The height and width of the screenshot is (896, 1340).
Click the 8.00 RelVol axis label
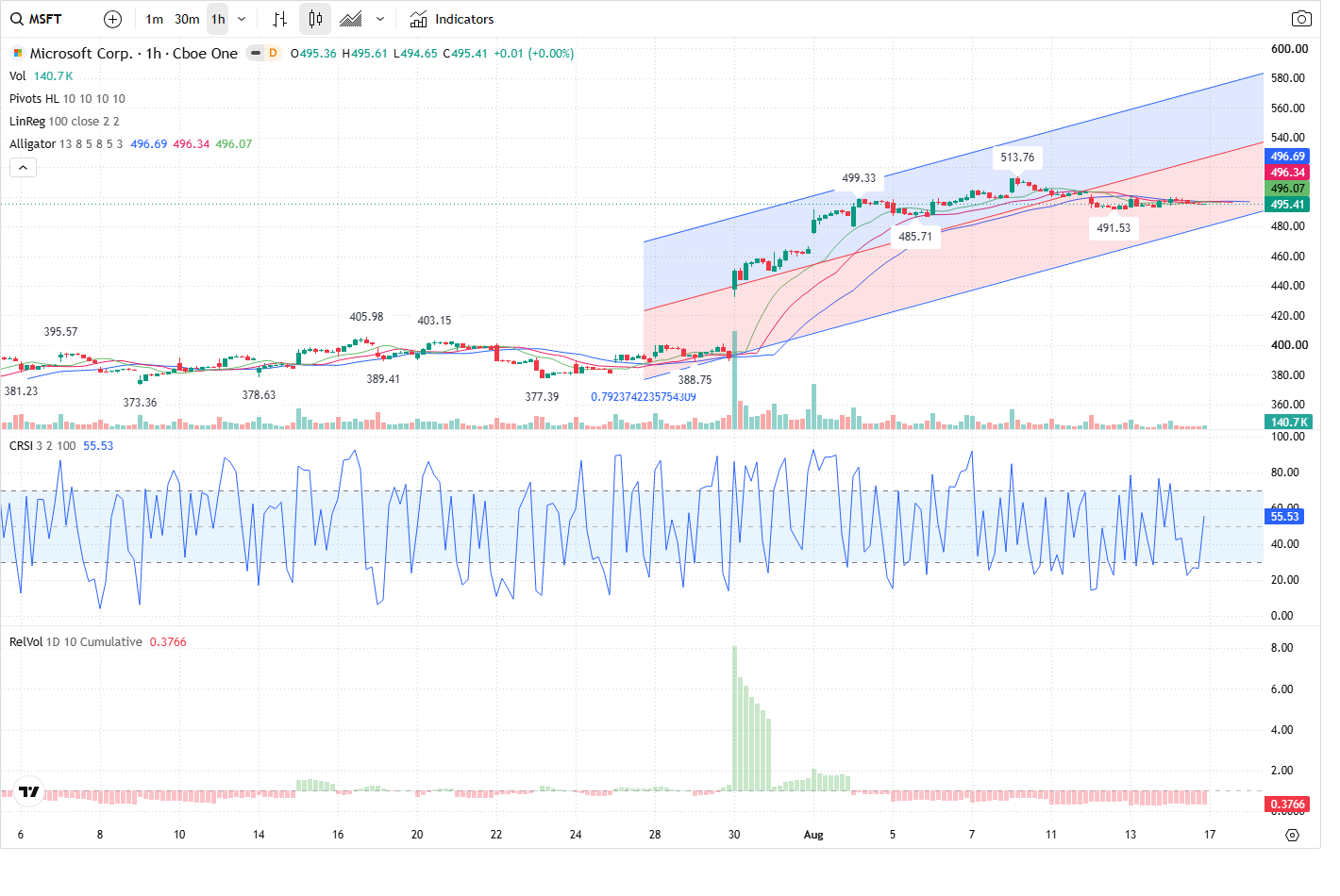pos(1281,648)
